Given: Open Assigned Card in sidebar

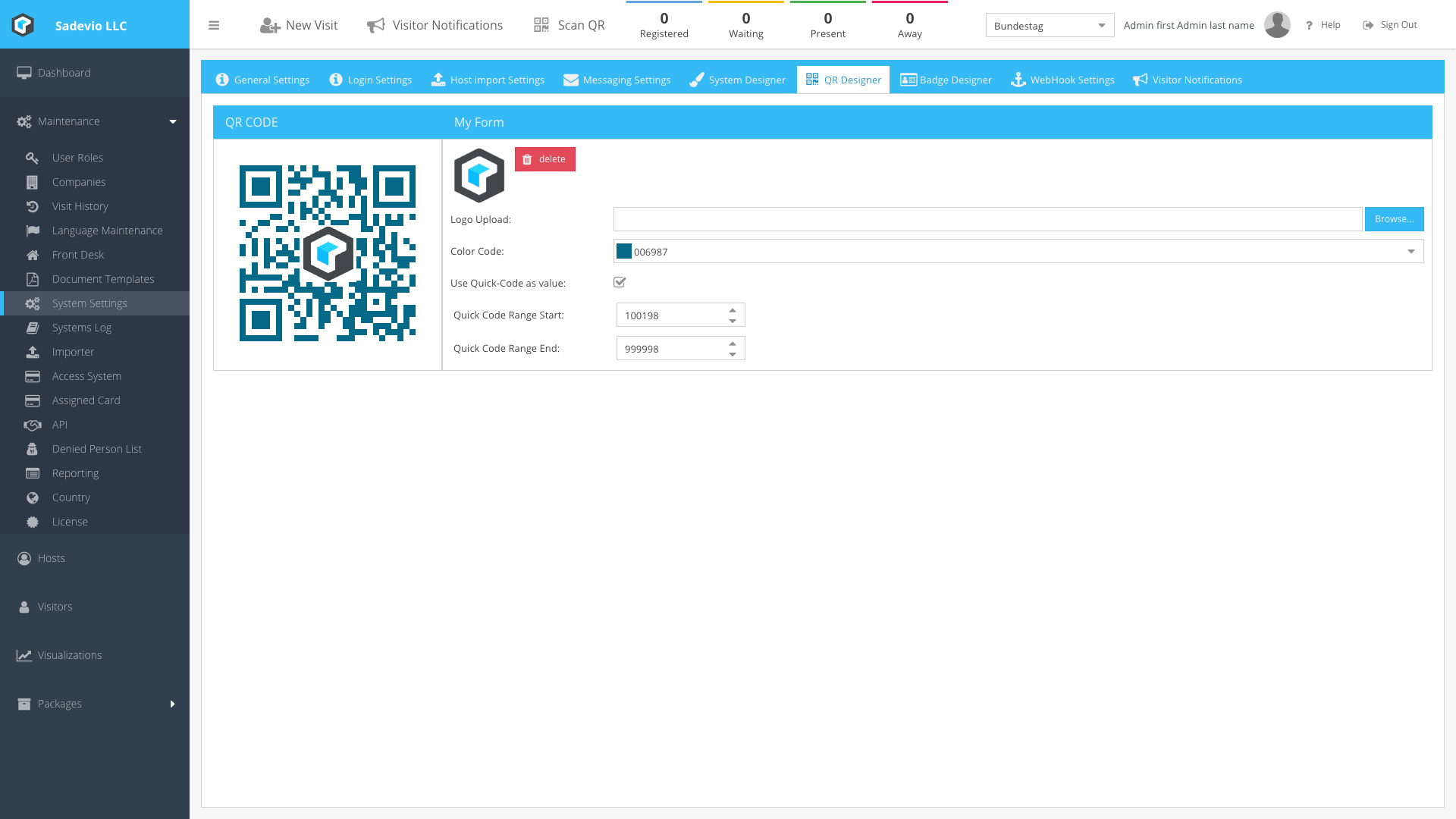Looking at the screenshot, I should pos(95,400).
